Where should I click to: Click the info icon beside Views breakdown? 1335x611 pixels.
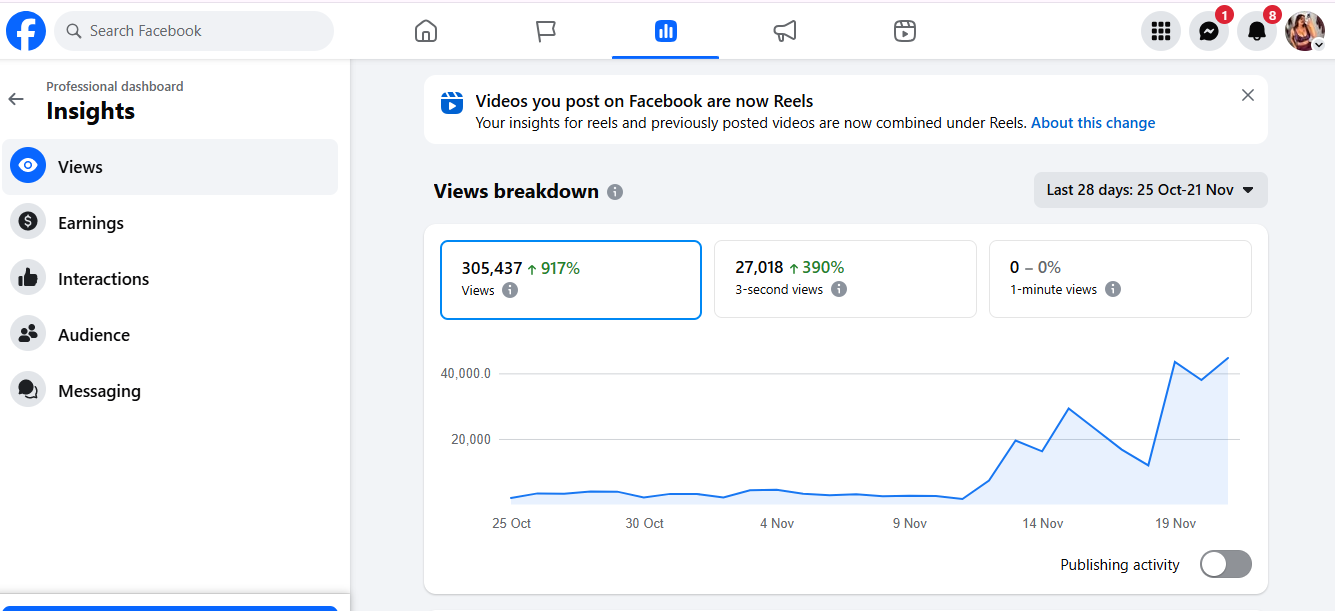tap(615, 192)
